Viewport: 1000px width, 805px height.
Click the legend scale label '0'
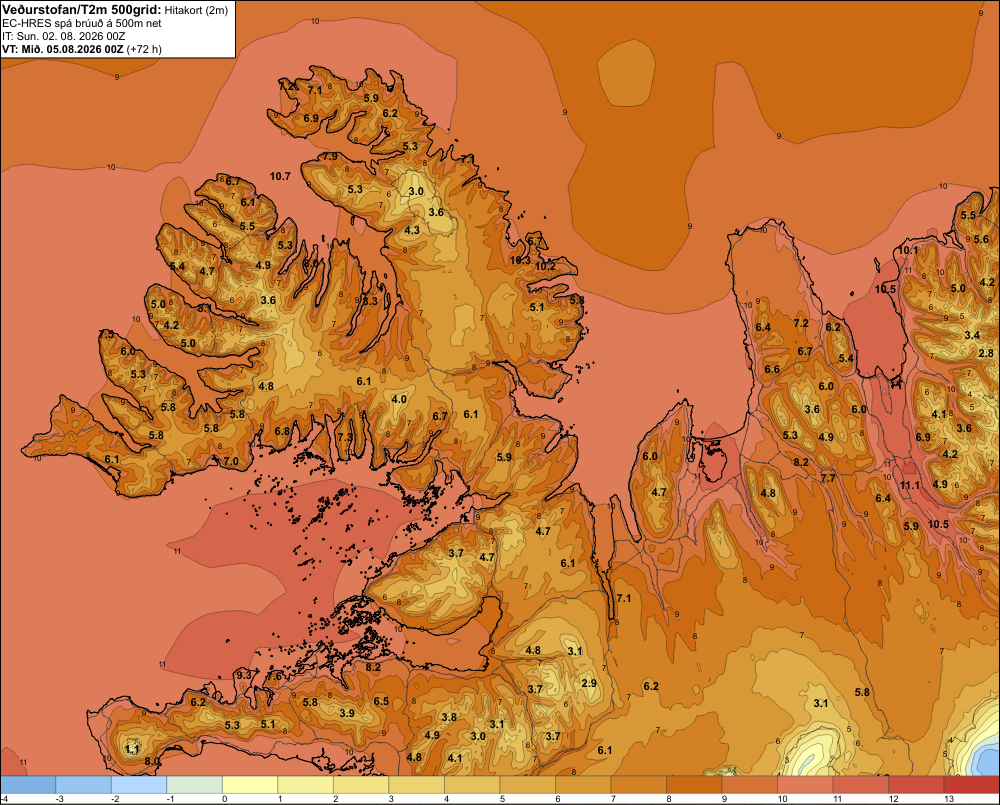coord(224,799)
